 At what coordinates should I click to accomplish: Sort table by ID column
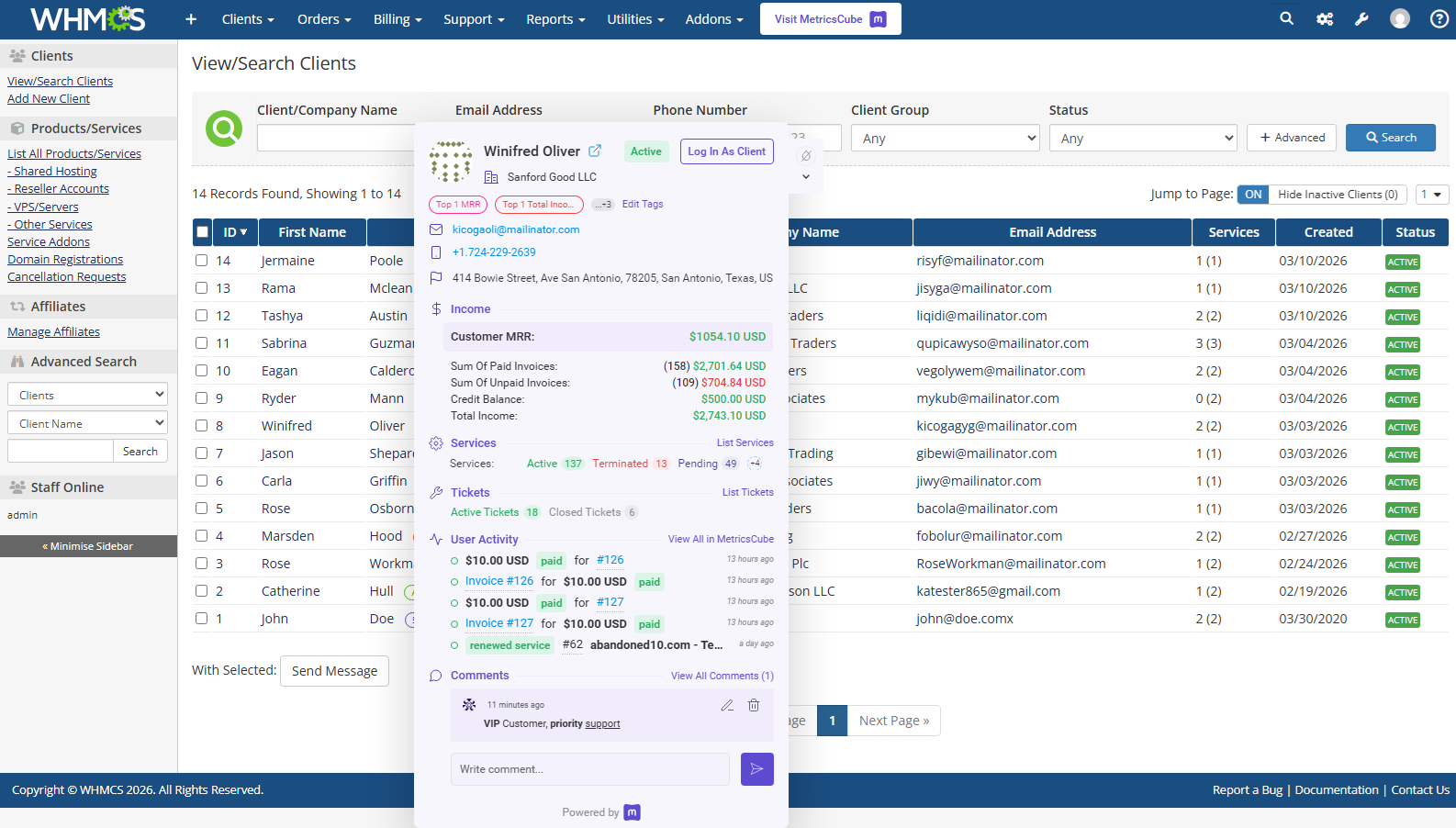tap(235, 232)
